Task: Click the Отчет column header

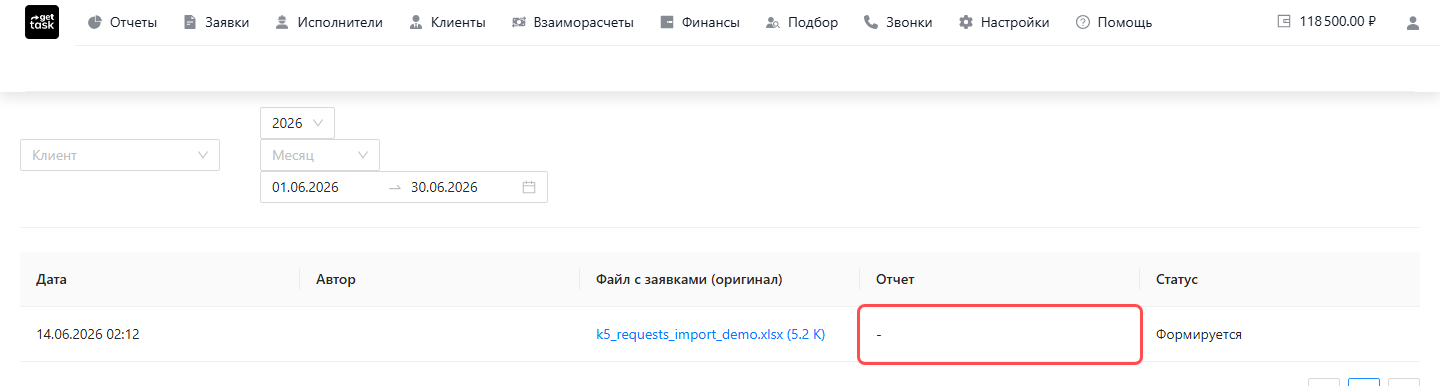Action: click(x=1000, y=279)
